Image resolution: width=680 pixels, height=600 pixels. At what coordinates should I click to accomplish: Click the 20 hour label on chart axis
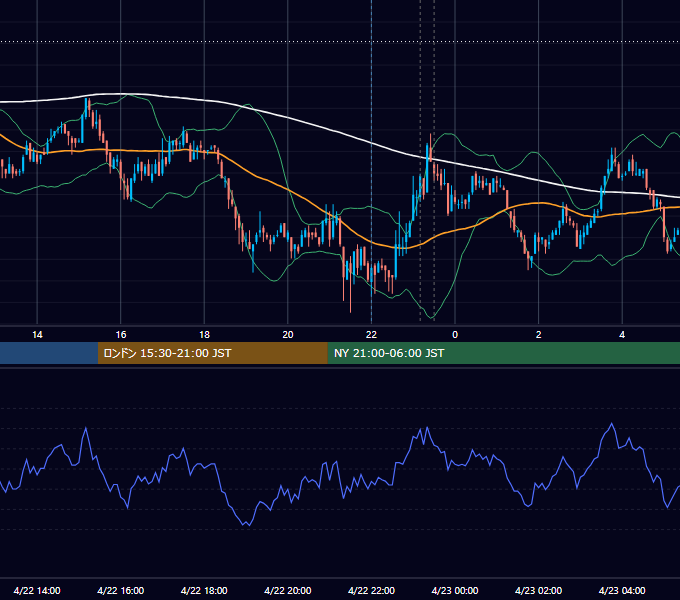288,335
